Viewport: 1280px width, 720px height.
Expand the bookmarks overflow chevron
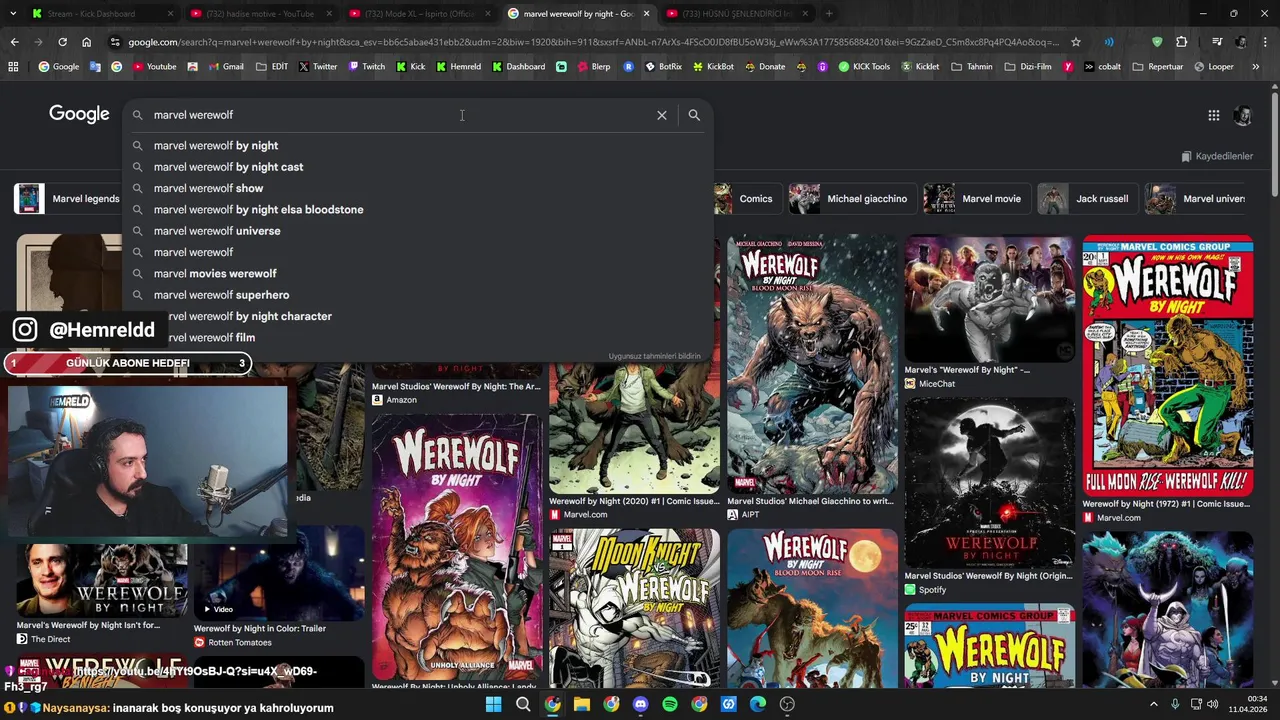tap(1256, 67)
